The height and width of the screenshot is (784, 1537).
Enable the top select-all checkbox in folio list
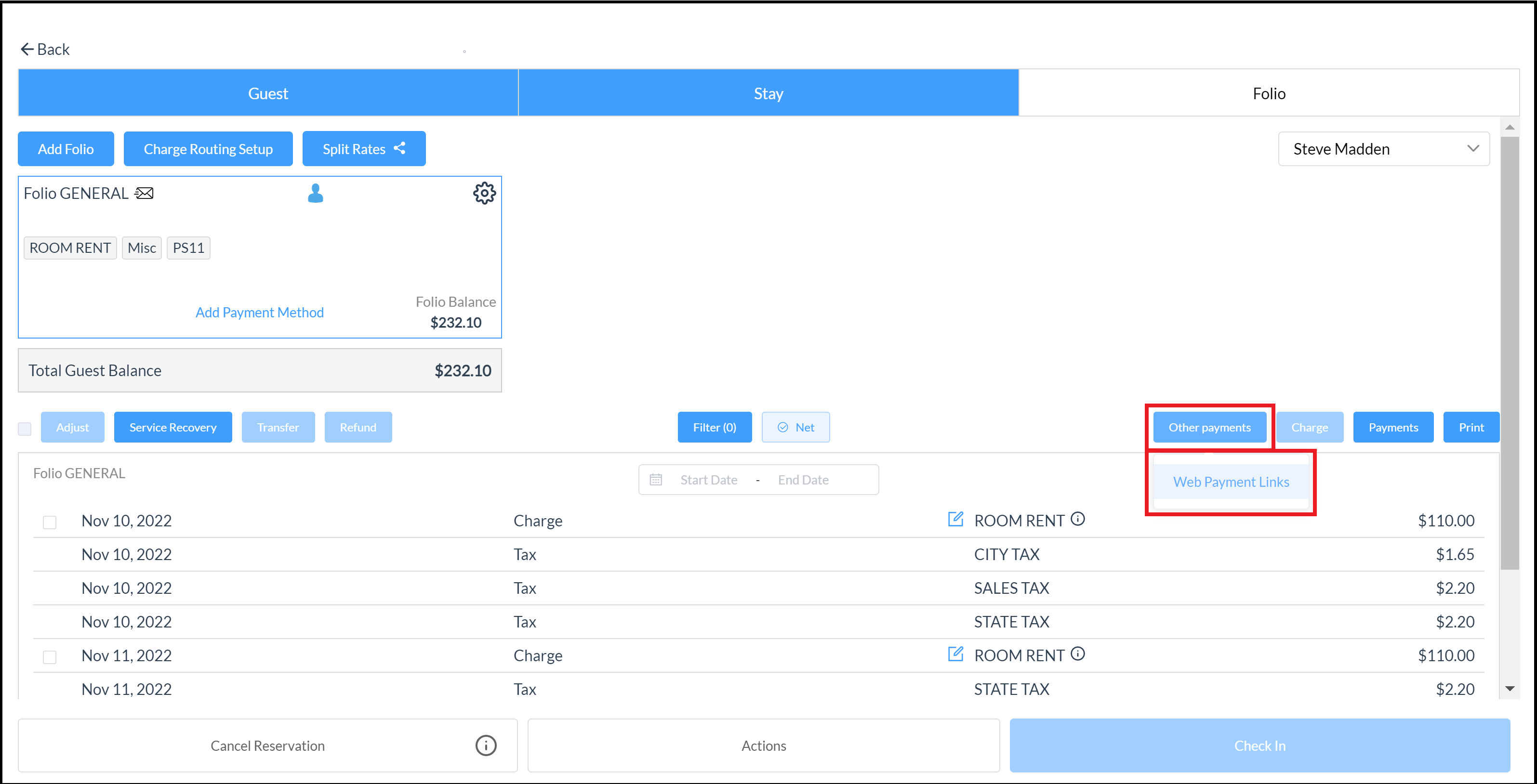[25, 428]
